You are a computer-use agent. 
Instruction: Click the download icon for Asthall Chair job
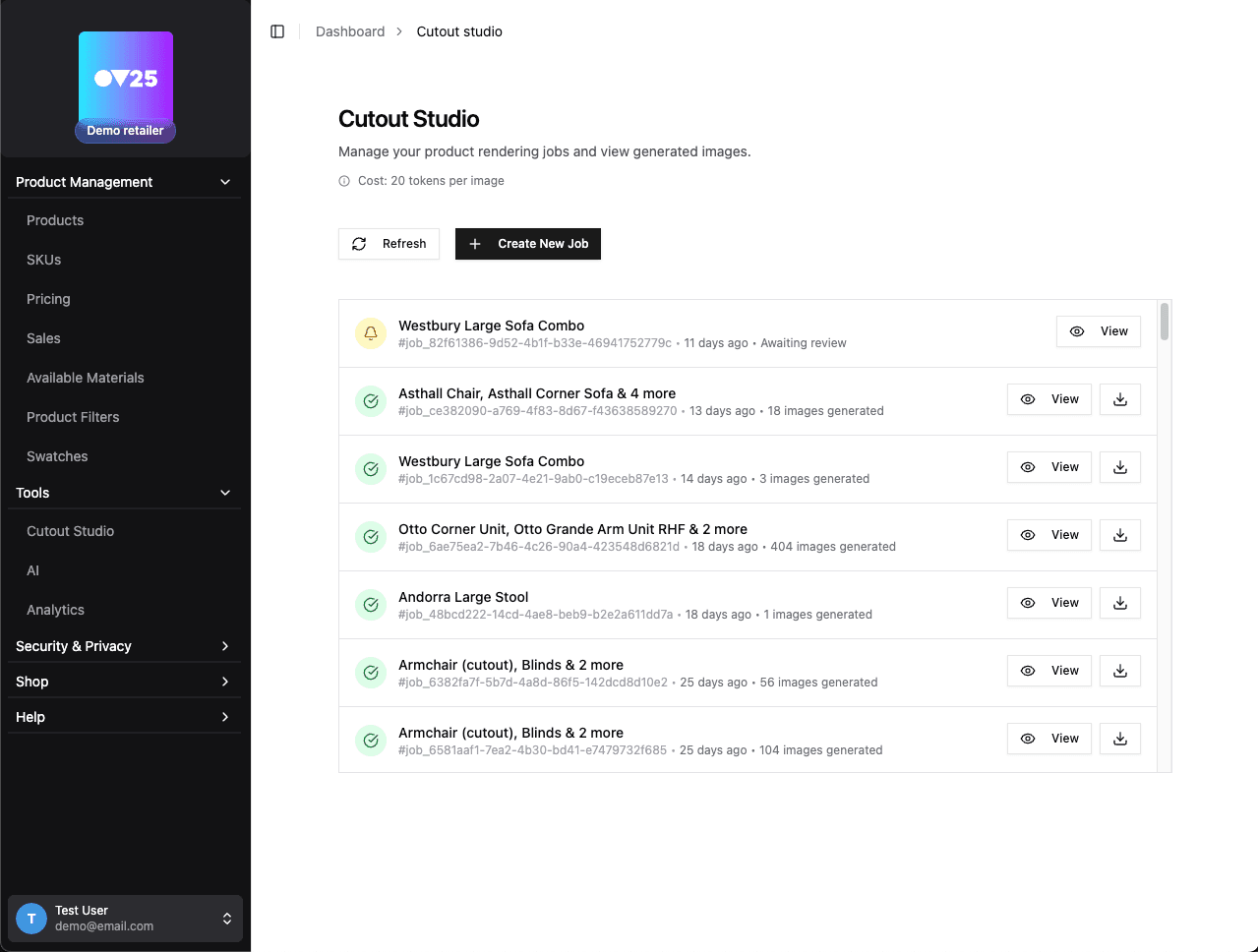point(1119,399)
